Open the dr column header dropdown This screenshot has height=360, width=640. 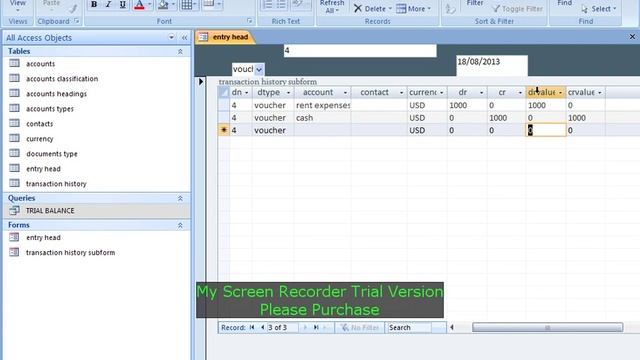482,93
